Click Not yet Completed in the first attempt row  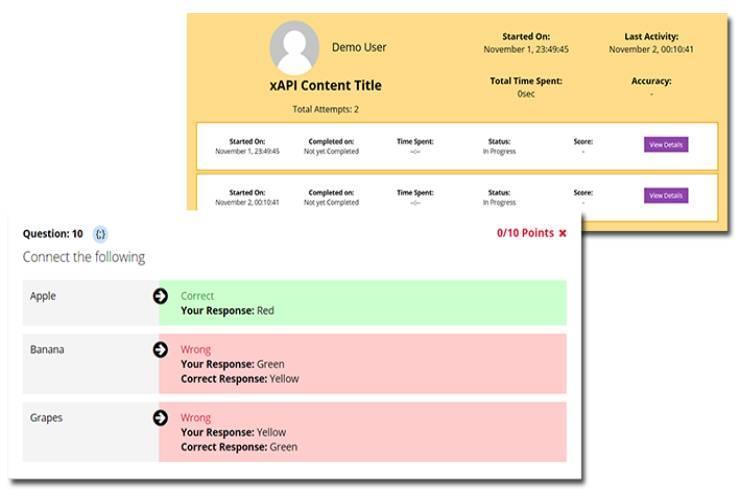(331, 152)
